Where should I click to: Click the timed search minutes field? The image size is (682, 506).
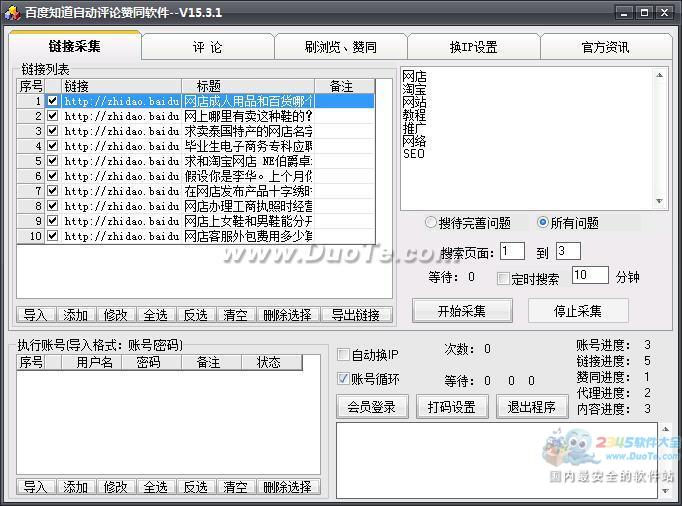(x=590, y=275)
